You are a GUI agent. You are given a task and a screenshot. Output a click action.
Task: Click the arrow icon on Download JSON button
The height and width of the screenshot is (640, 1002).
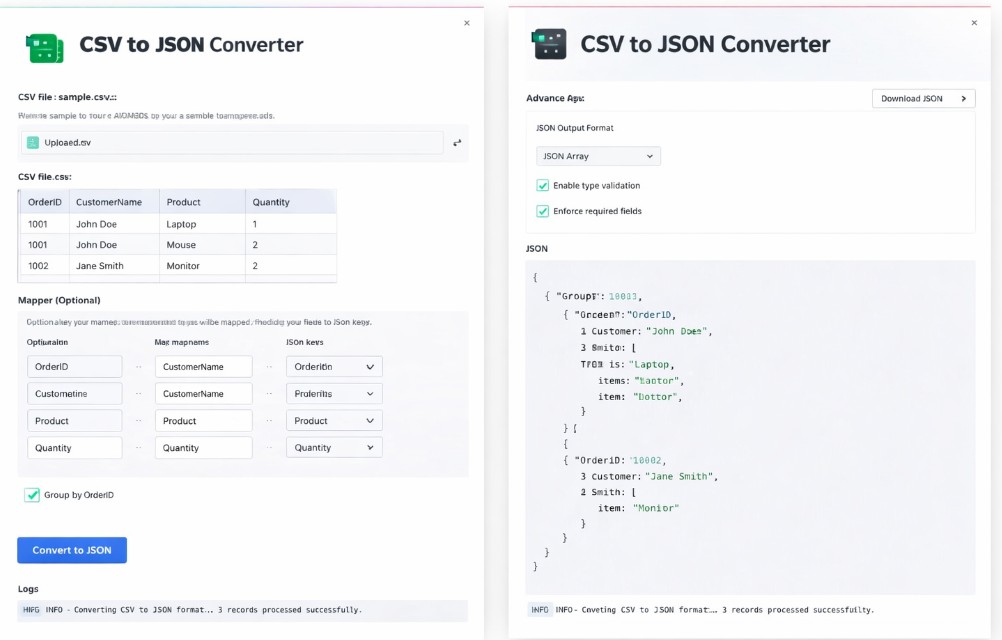965,99
